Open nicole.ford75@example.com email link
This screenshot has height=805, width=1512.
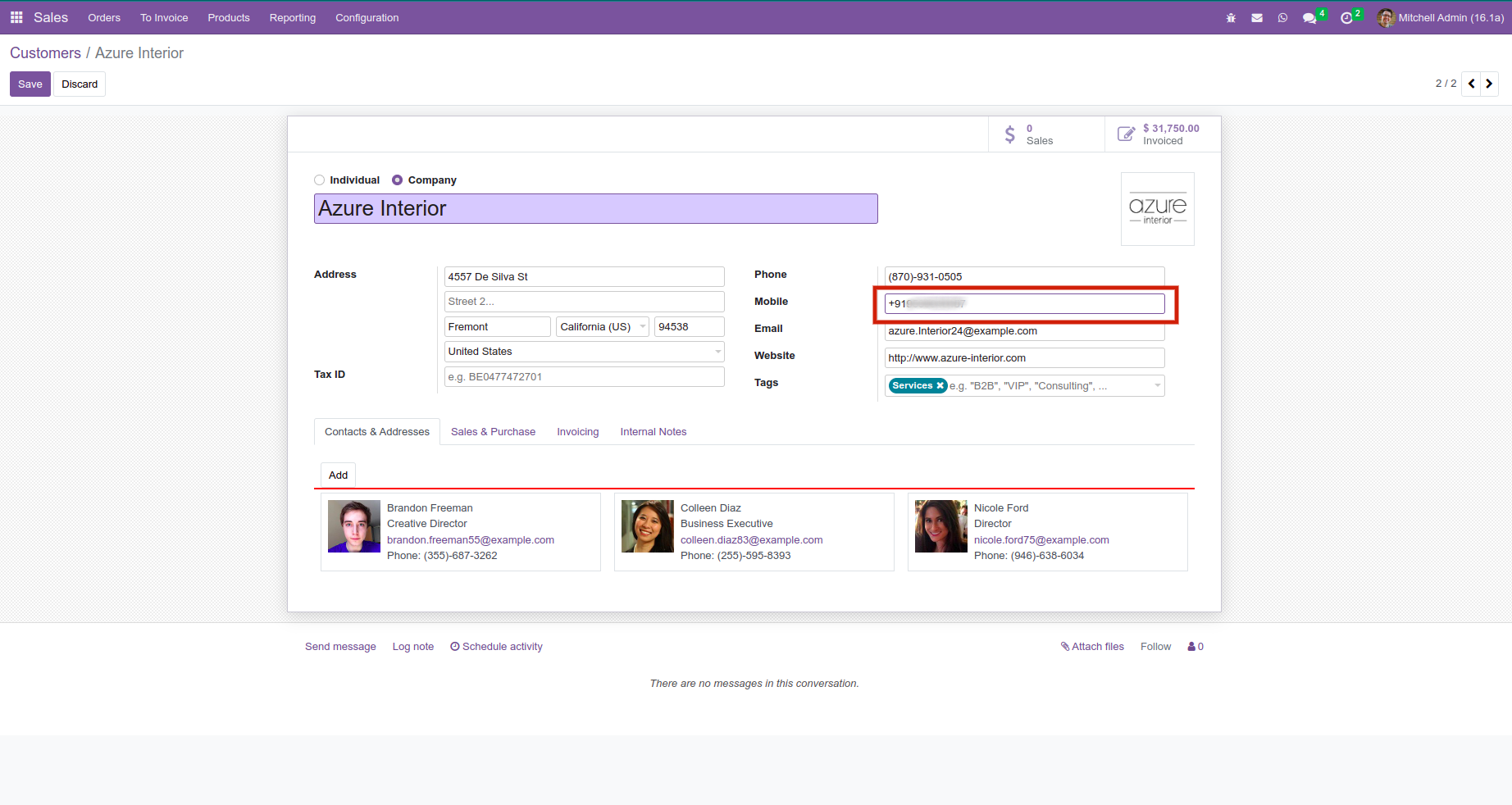[1041, 540]
